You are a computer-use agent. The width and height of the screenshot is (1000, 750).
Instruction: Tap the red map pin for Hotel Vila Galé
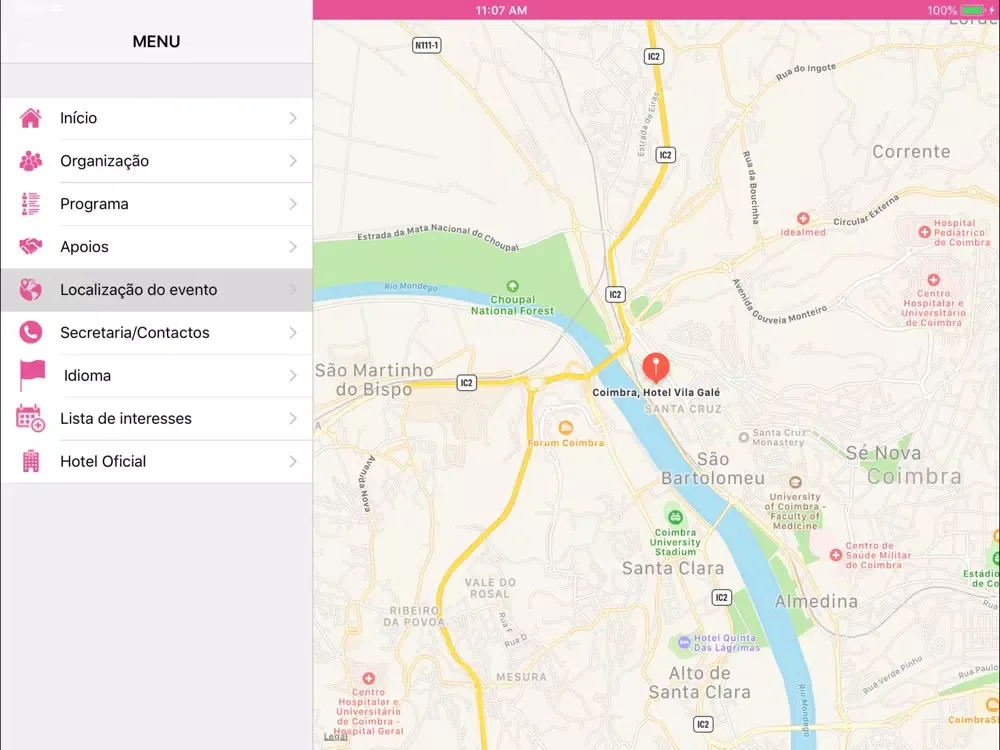[x=656, y=368]
